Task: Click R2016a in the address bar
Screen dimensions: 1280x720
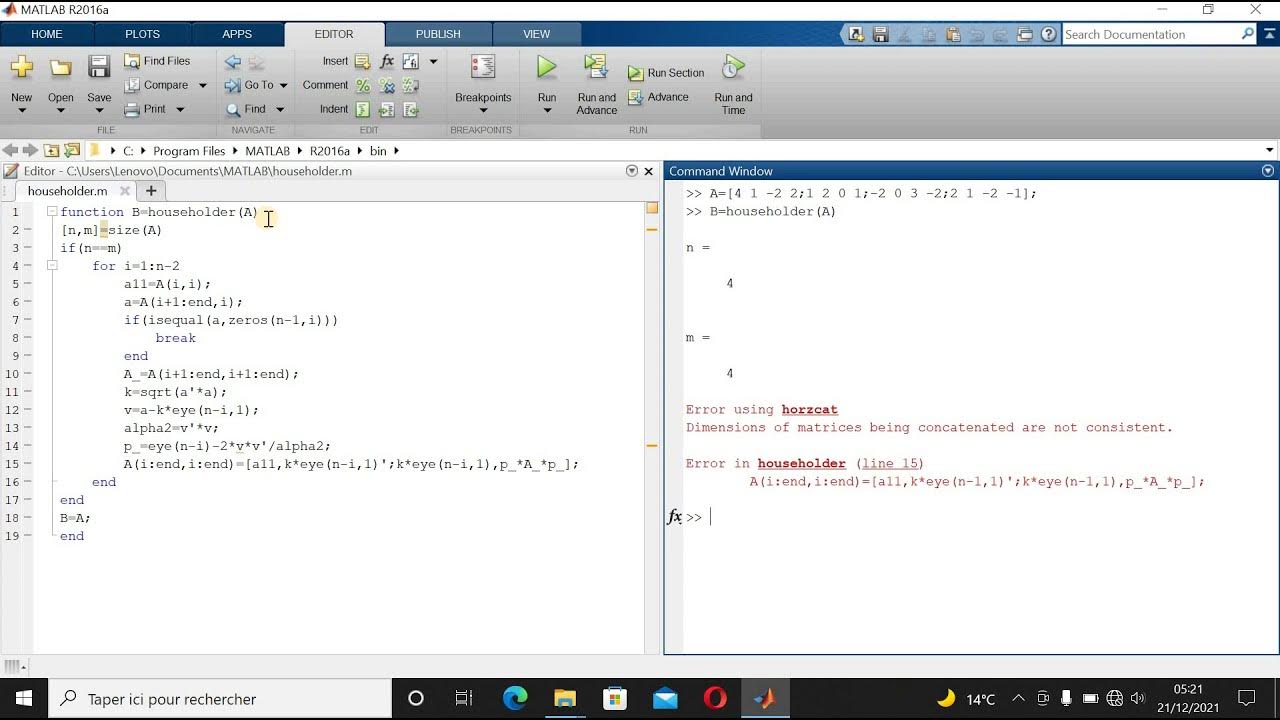Action: [329, 151]
